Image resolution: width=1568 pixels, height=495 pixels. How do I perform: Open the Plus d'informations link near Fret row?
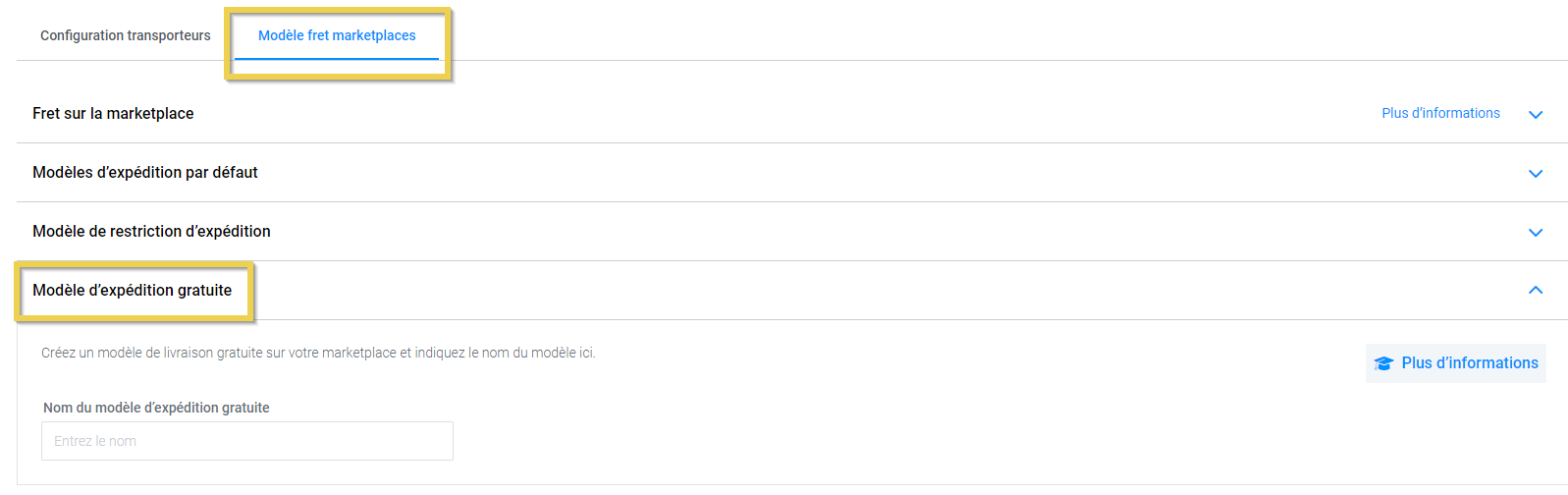tap(1440, 113)
